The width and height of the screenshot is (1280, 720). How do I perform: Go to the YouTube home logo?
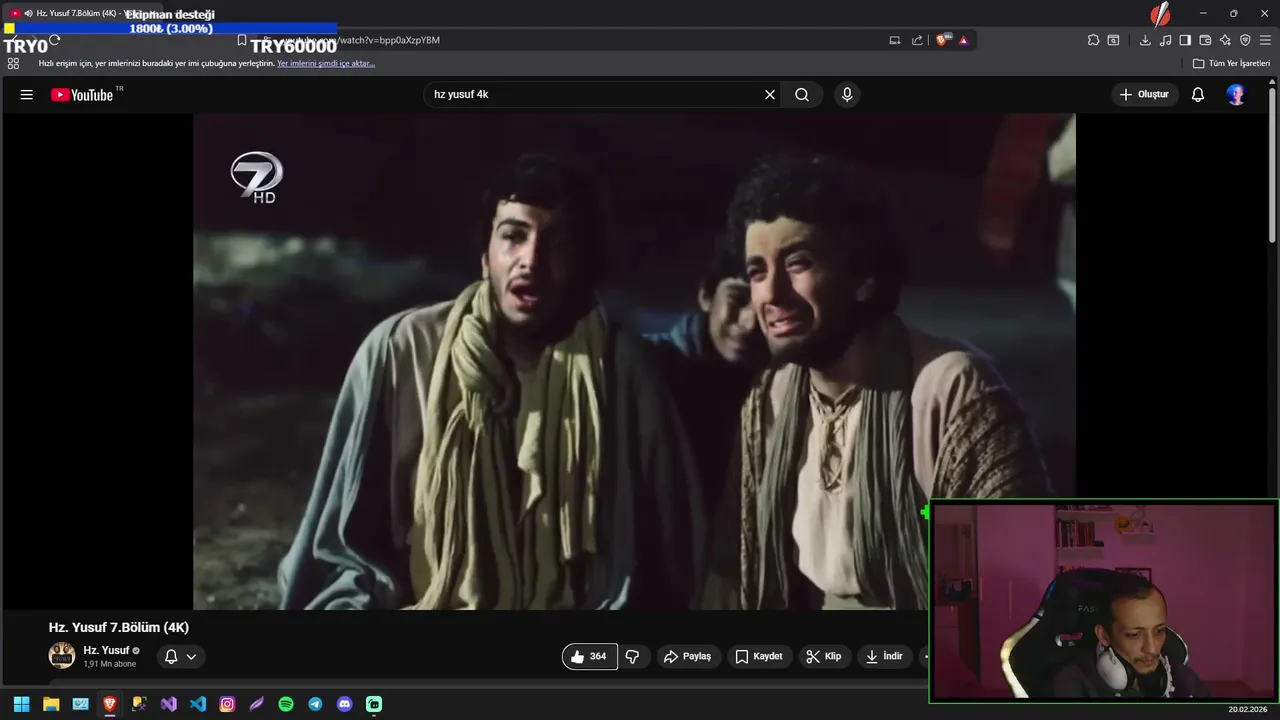point(82,94)
